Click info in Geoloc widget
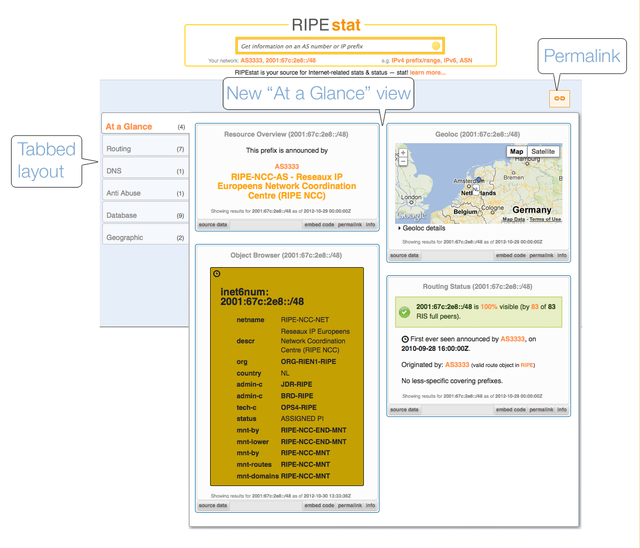The width and height of the screenshot is (640, 548). tap(562, 255)
